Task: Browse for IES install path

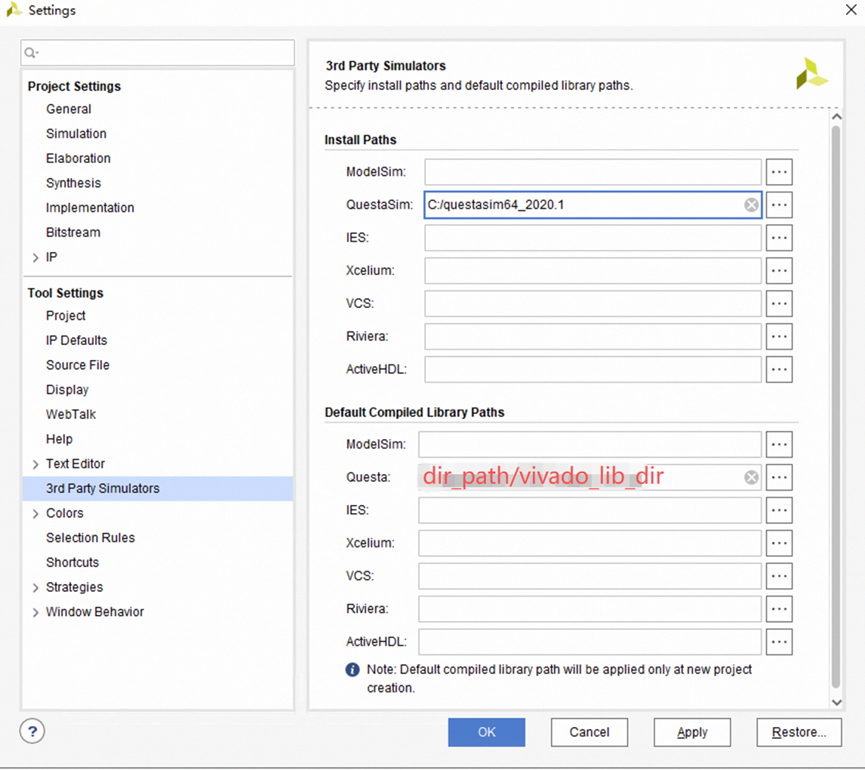Action: tap(779, 238)
